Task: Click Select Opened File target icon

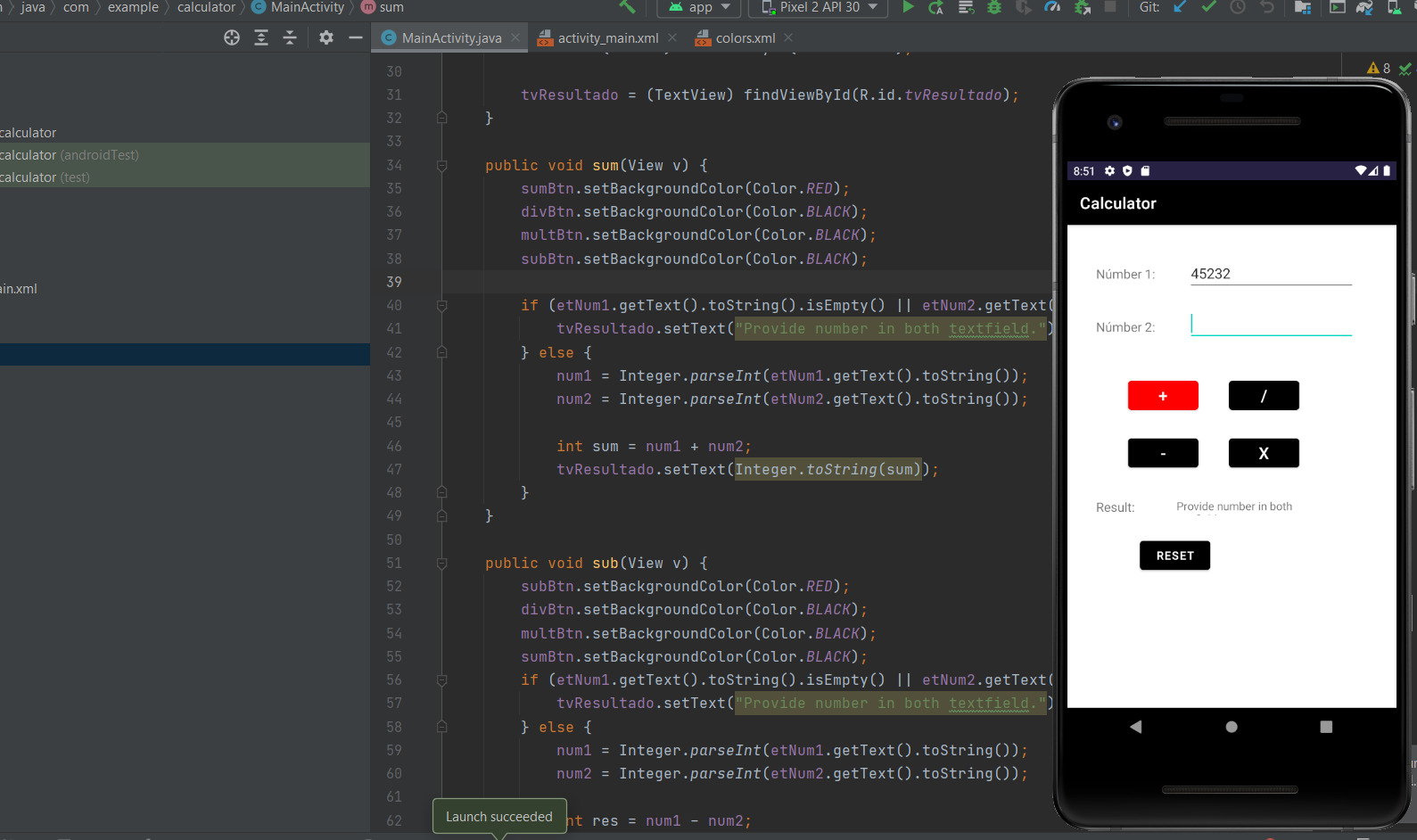Action: [232, 37]
